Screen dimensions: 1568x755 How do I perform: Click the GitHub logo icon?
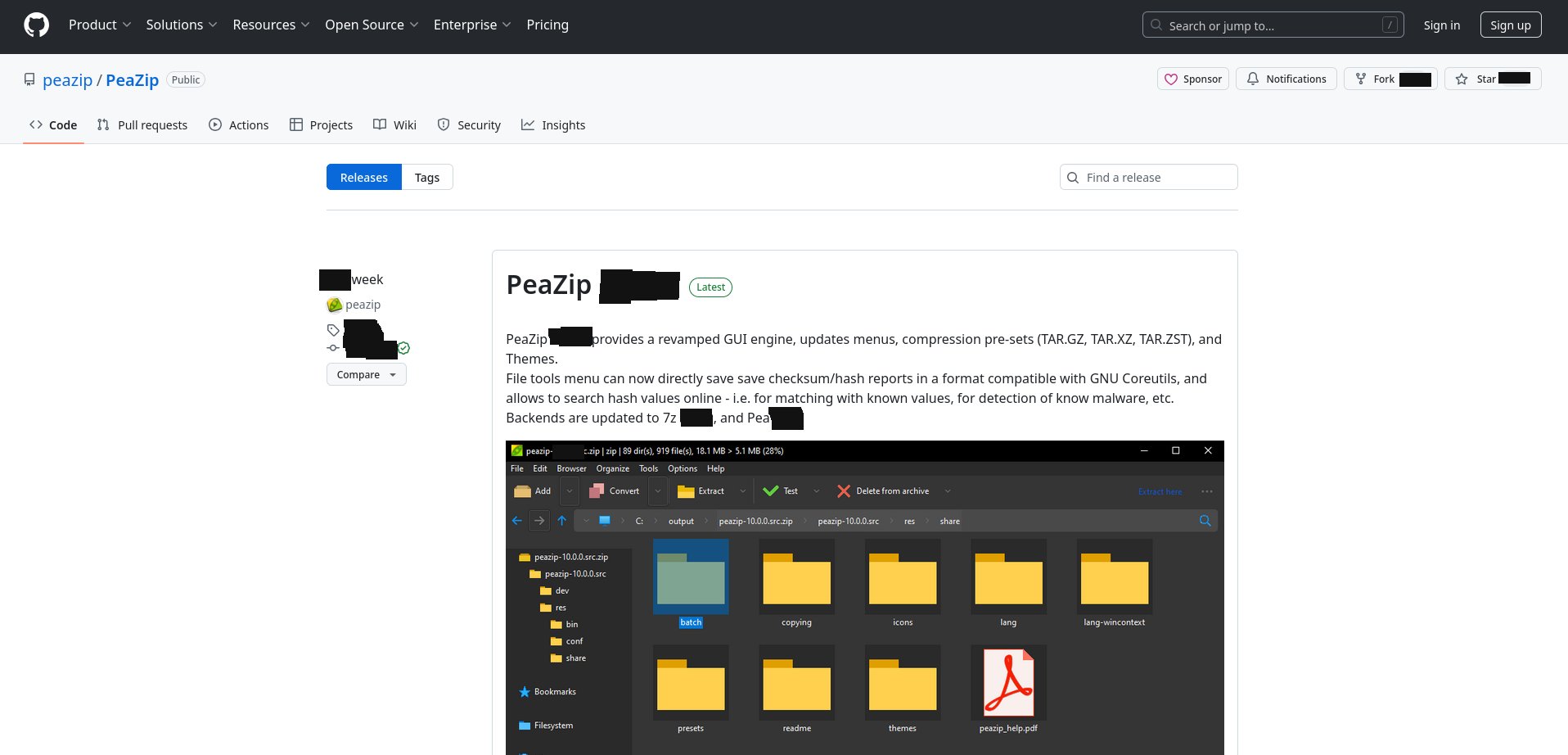[36, 25]
